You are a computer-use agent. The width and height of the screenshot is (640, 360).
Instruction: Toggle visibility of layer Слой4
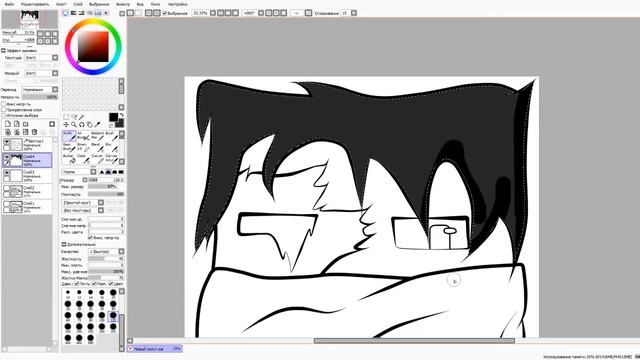(6, 157)
